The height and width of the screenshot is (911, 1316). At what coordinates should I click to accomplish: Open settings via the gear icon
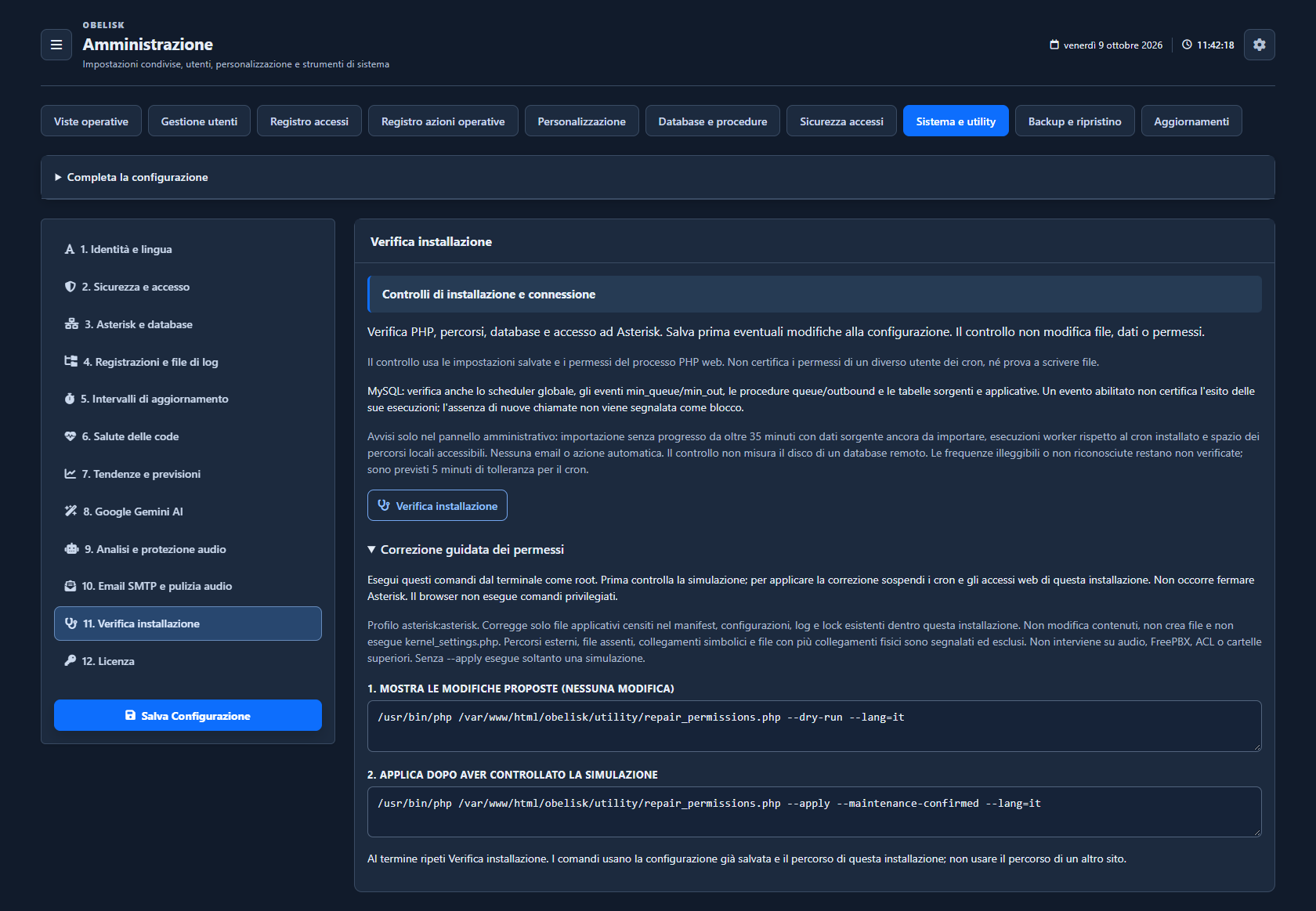point(1259,45)
